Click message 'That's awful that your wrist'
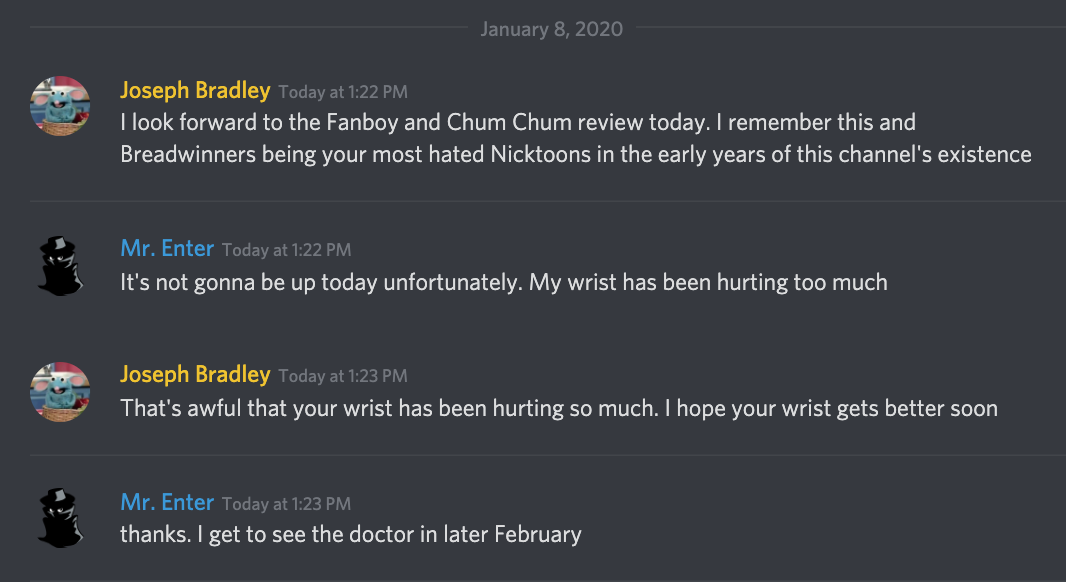Viewport: 1066px width, 582px height. click(x=559, y=409)
